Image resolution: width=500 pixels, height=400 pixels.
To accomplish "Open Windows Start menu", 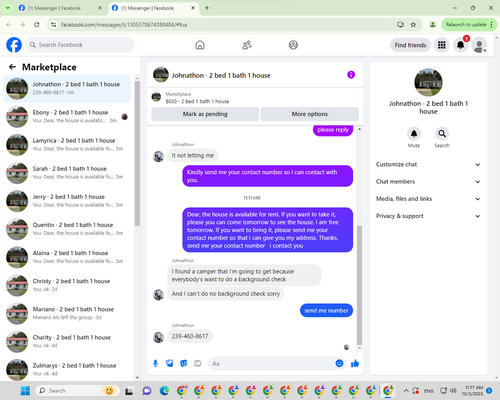I will (x=25, y=391).
